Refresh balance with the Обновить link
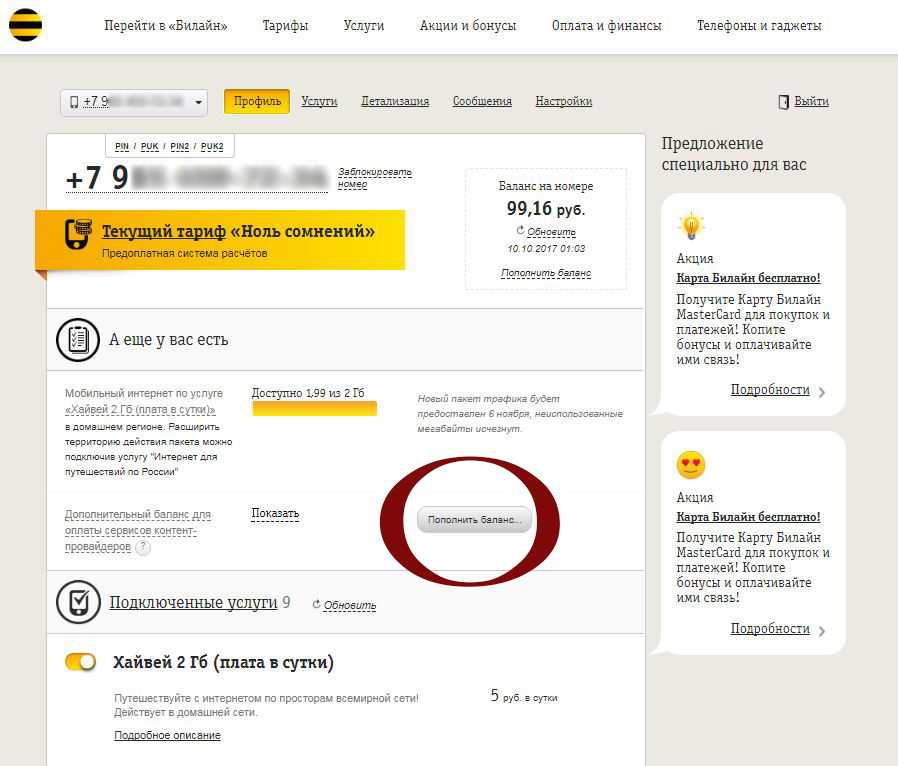 tap(551, 232)
